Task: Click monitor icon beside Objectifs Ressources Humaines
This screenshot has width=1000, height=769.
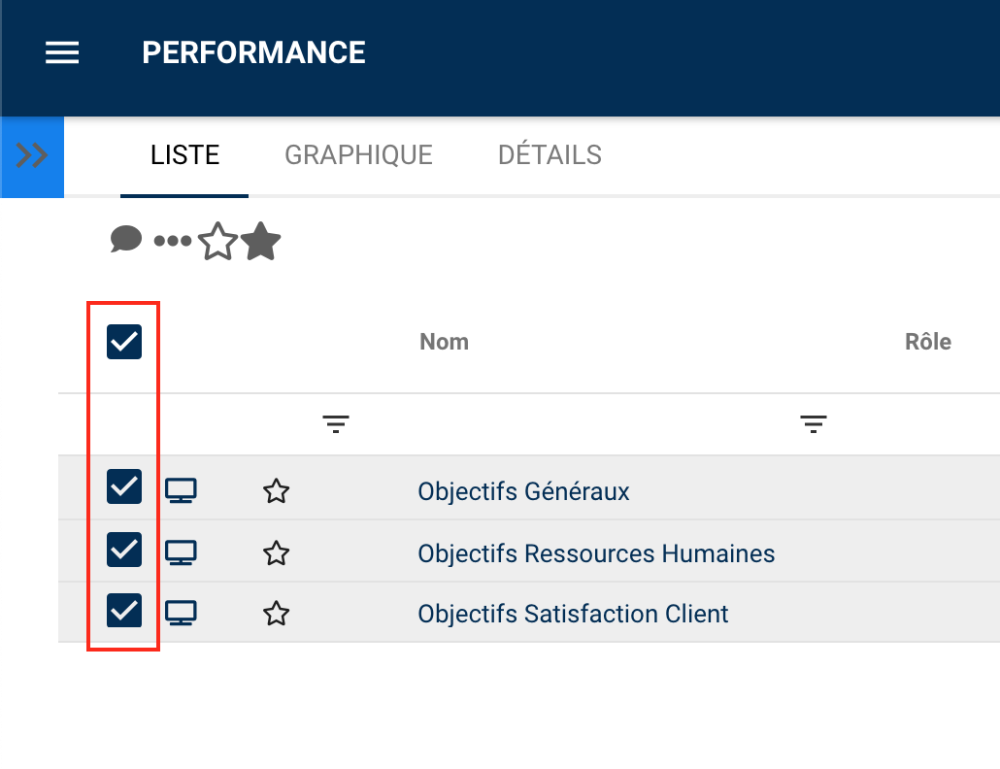Action: pyautogui.click(x=181, y=552)
